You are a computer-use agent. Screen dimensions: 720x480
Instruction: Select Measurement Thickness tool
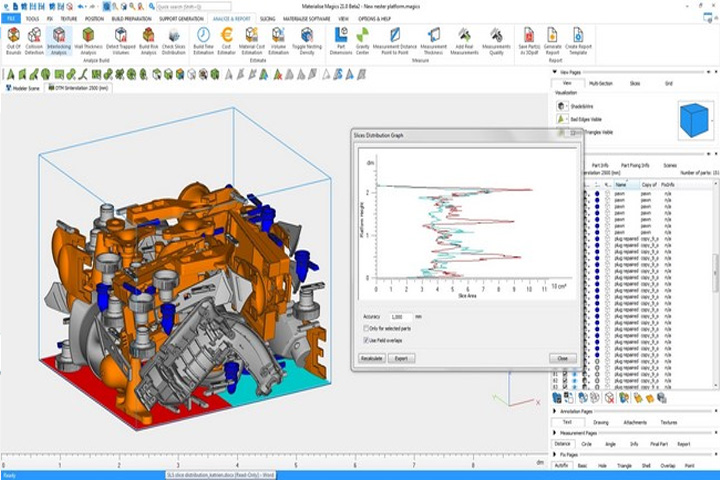(x=433, y=41)
